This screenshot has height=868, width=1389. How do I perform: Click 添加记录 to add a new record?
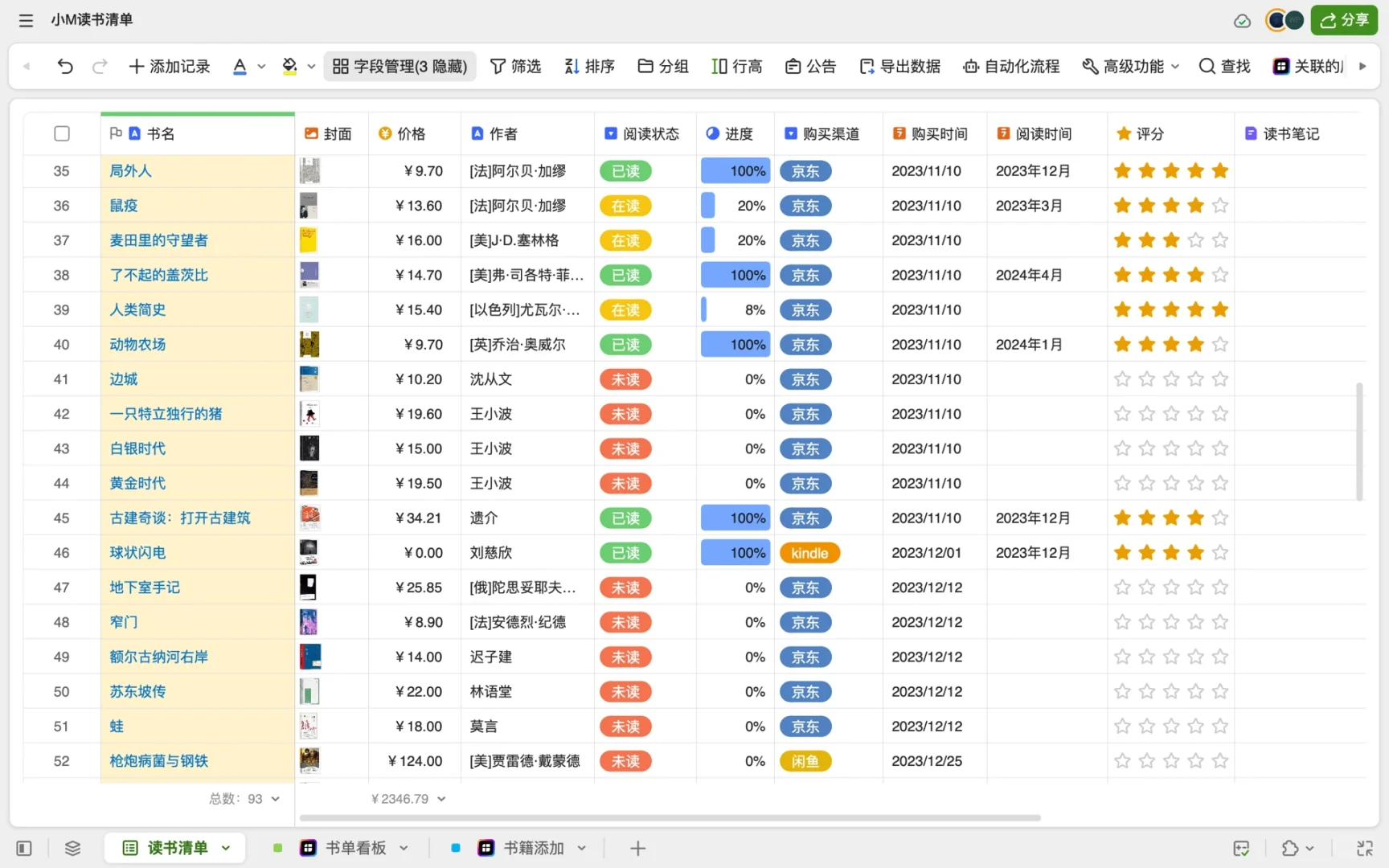(x=170, y=66)
